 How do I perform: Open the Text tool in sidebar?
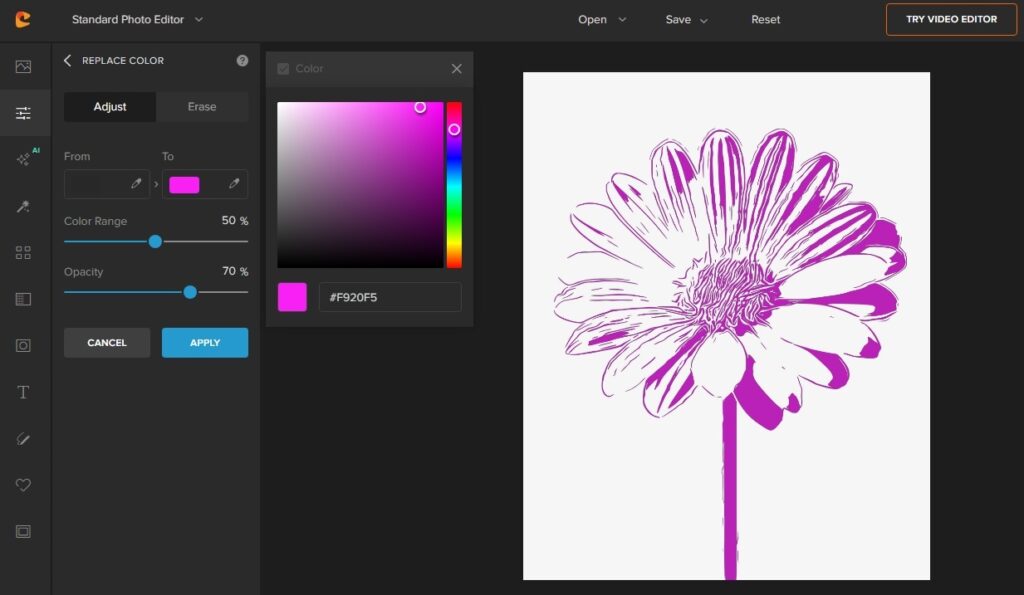tap(23, 391)
